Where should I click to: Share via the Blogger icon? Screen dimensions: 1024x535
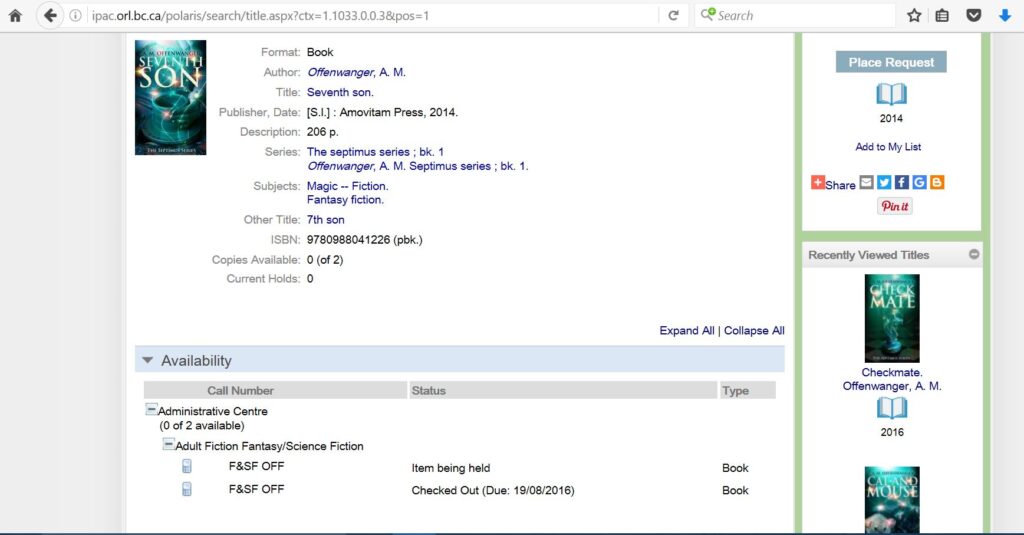[936, 183]
